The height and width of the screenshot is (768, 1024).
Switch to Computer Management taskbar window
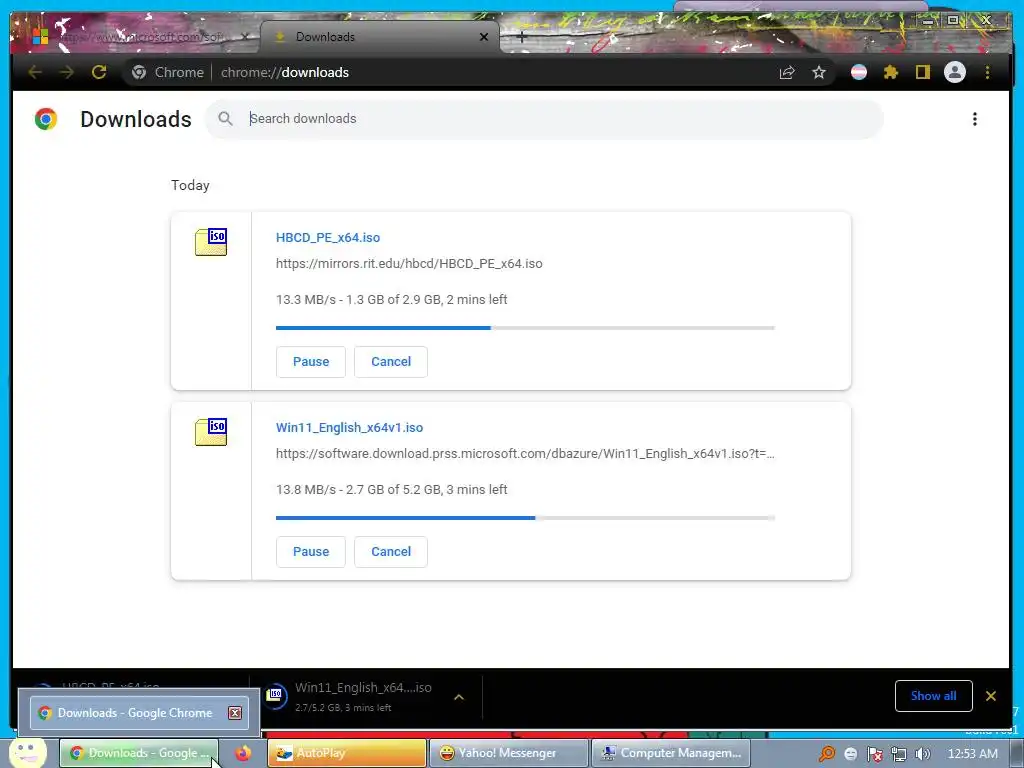tap(671, 753)
